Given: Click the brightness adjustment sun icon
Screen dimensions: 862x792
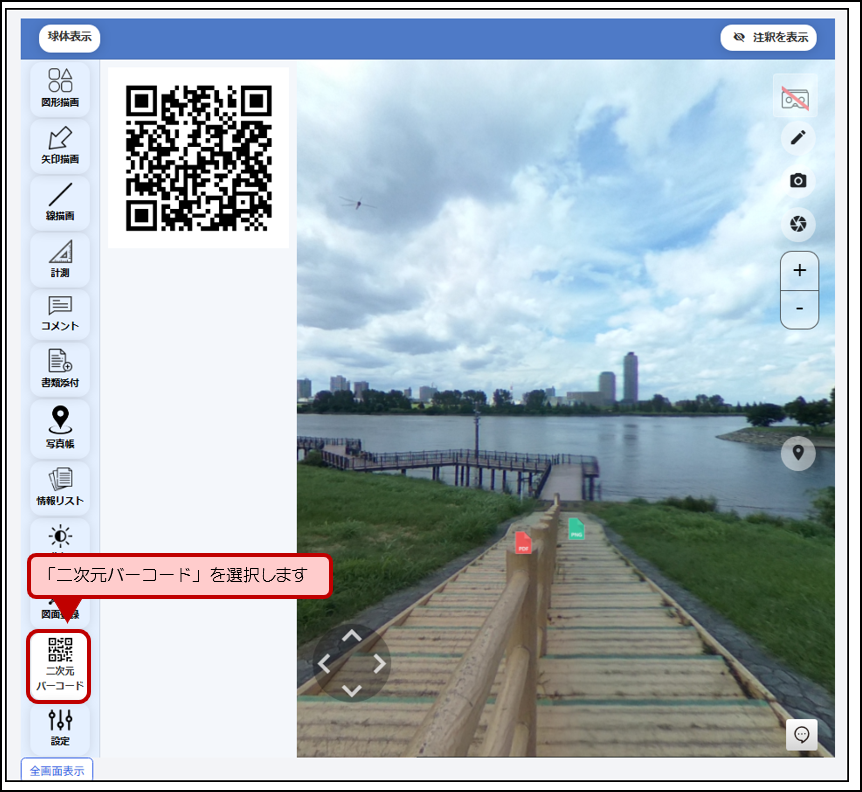Looking at the screenshot, I should click(x=60, y=536).
